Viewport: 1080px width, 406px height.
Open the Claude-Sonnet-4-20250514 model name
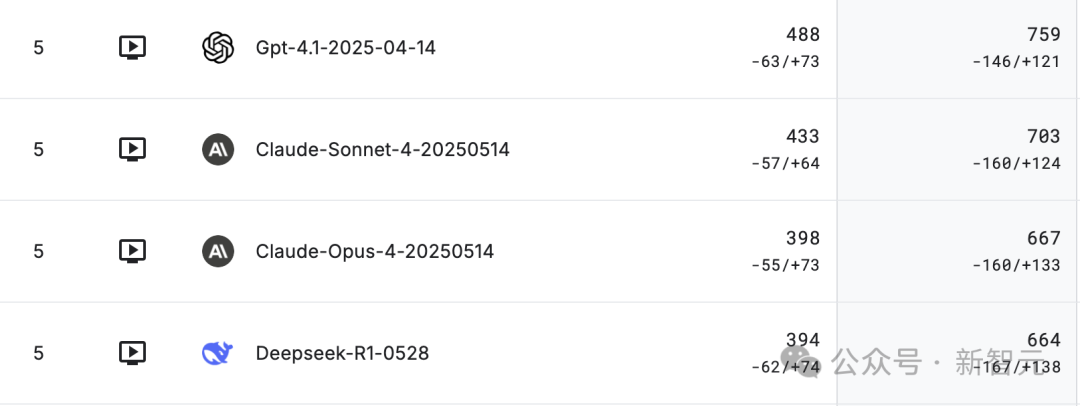[x=382, y=150]
